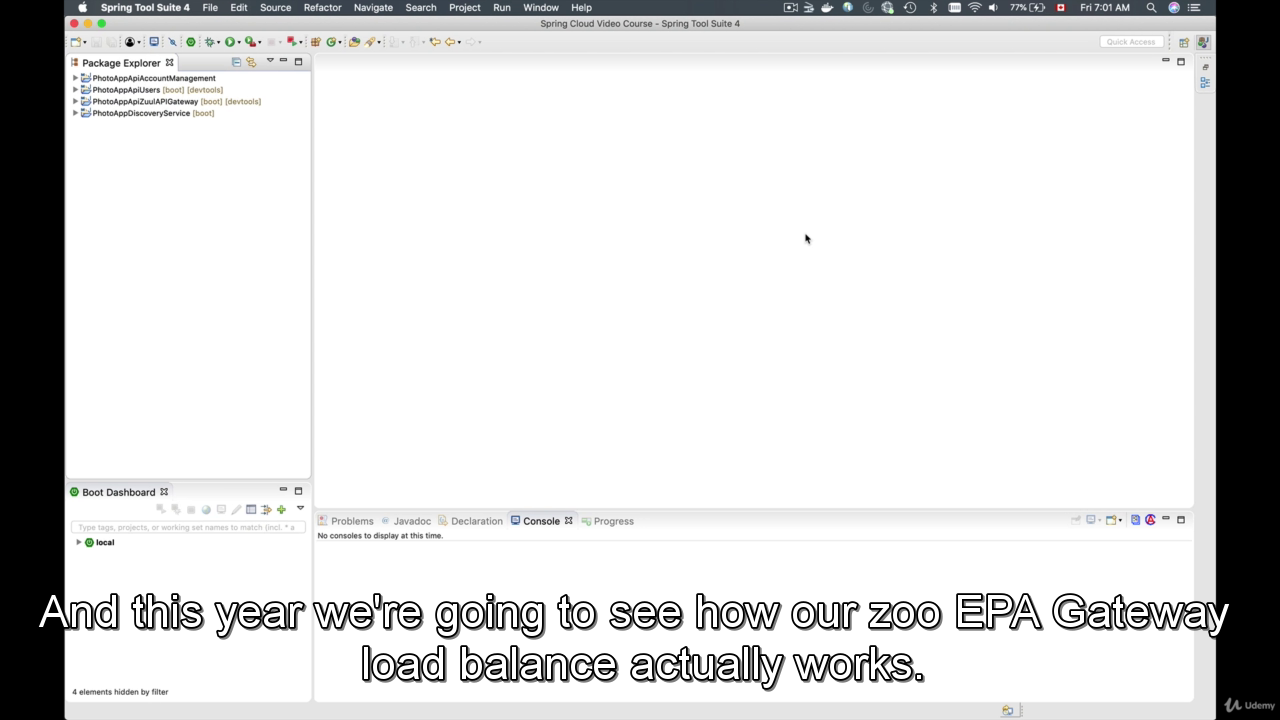This screenshot has width=1280, height=720.
Task: Click the External Tools run icon
Action: pyautogui.click(x=291, y=41)
